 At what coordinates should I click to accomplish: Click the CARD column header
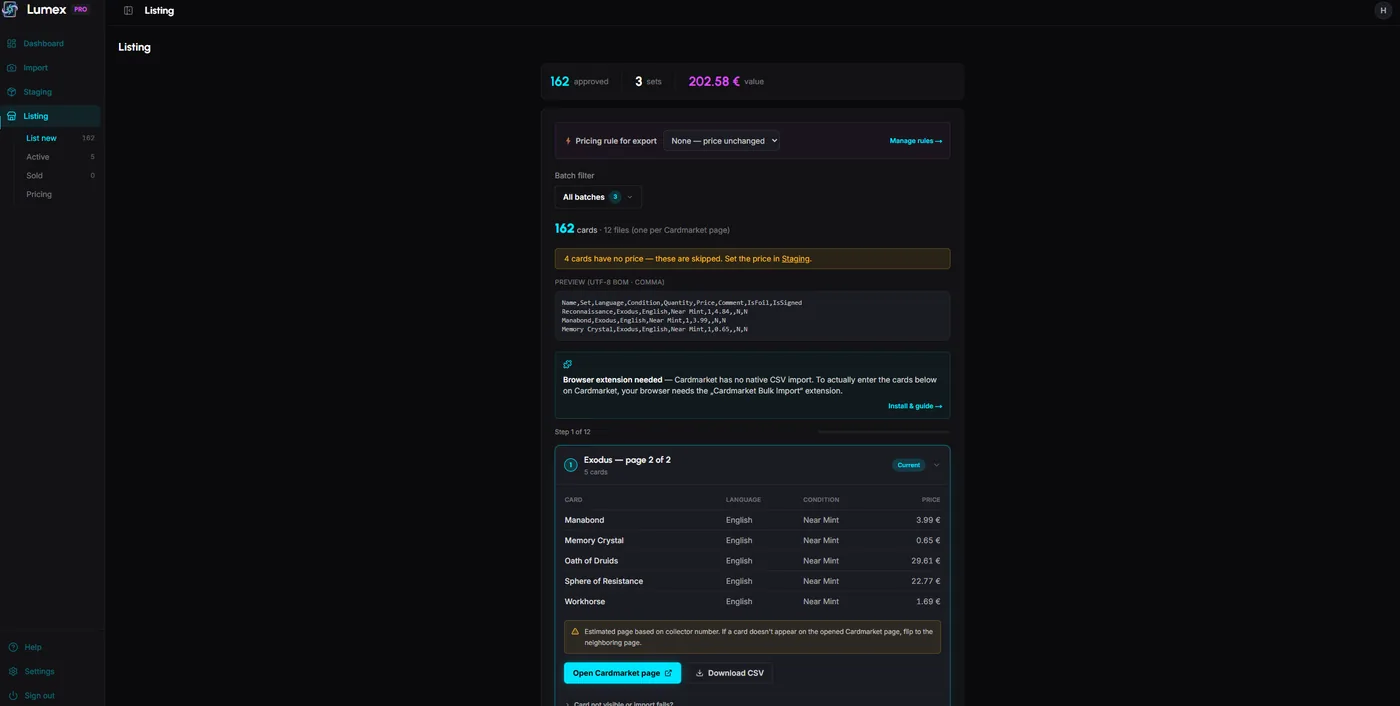point(573,500)
